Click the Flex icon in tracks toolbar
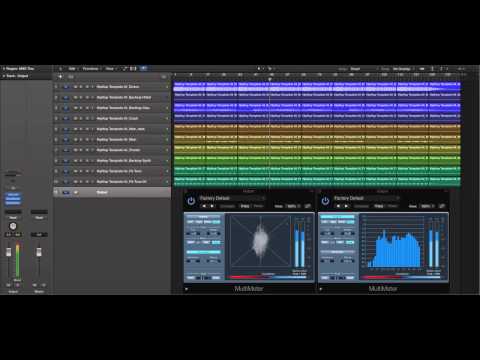 [x=133, y=69]
